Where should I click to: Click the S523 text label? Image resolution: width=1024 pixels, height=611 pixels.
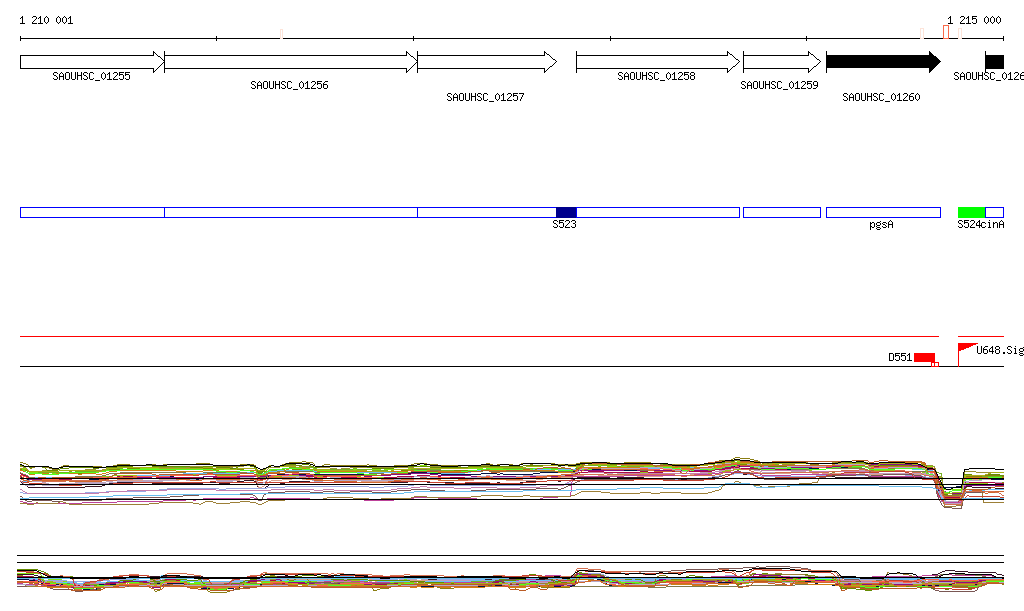coord(564,225)
